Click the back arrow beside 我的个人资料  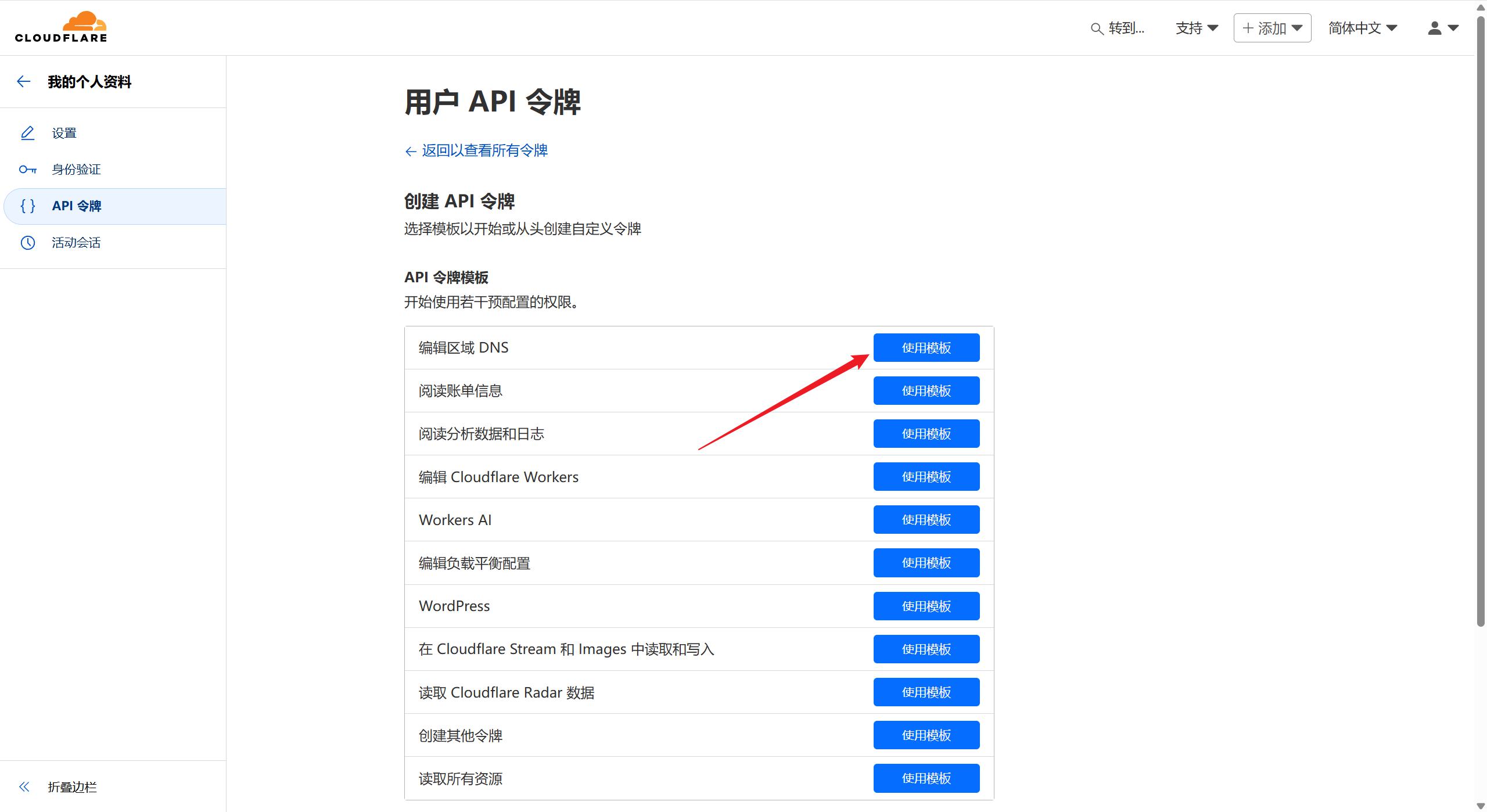[x=24, y=81]
